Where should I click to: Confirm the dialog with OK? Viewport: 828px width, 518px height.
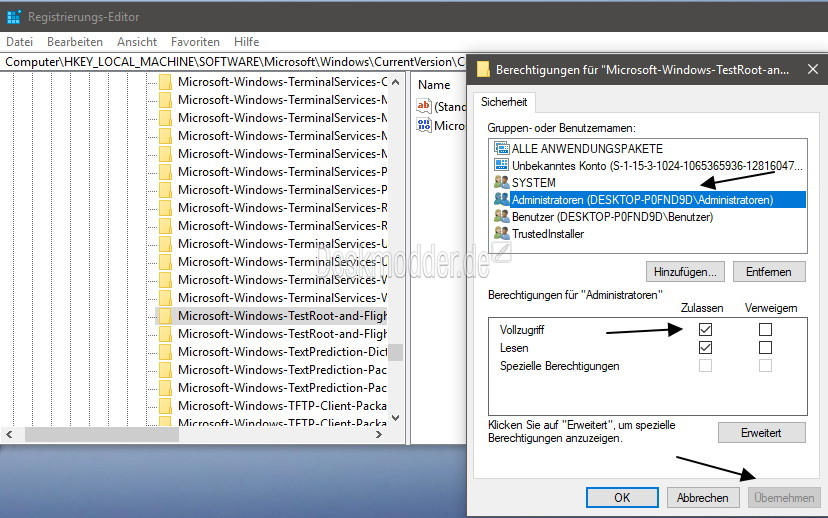[x=622, y=497]
